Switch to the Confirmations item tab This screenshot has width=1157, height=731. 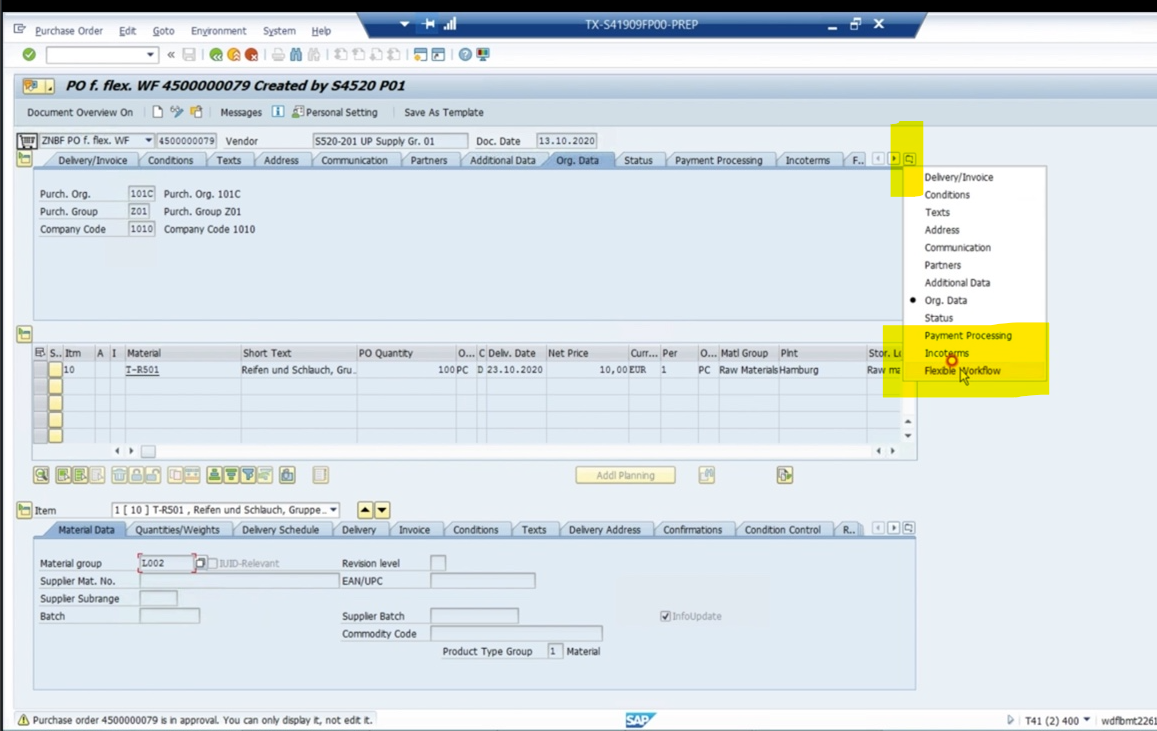[x=692, y=530]
